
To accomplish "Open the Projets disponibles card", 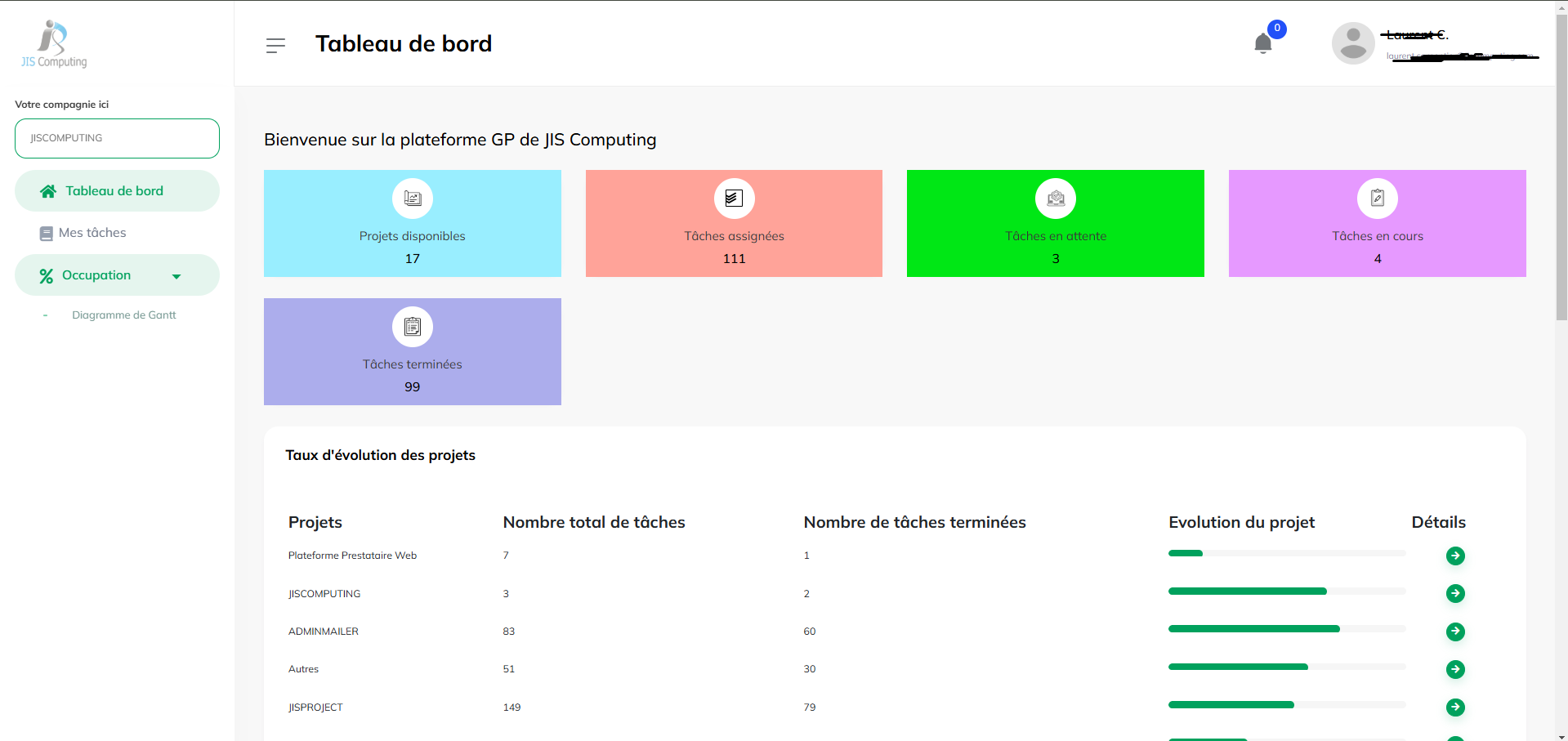I will [x=413, y=223].
